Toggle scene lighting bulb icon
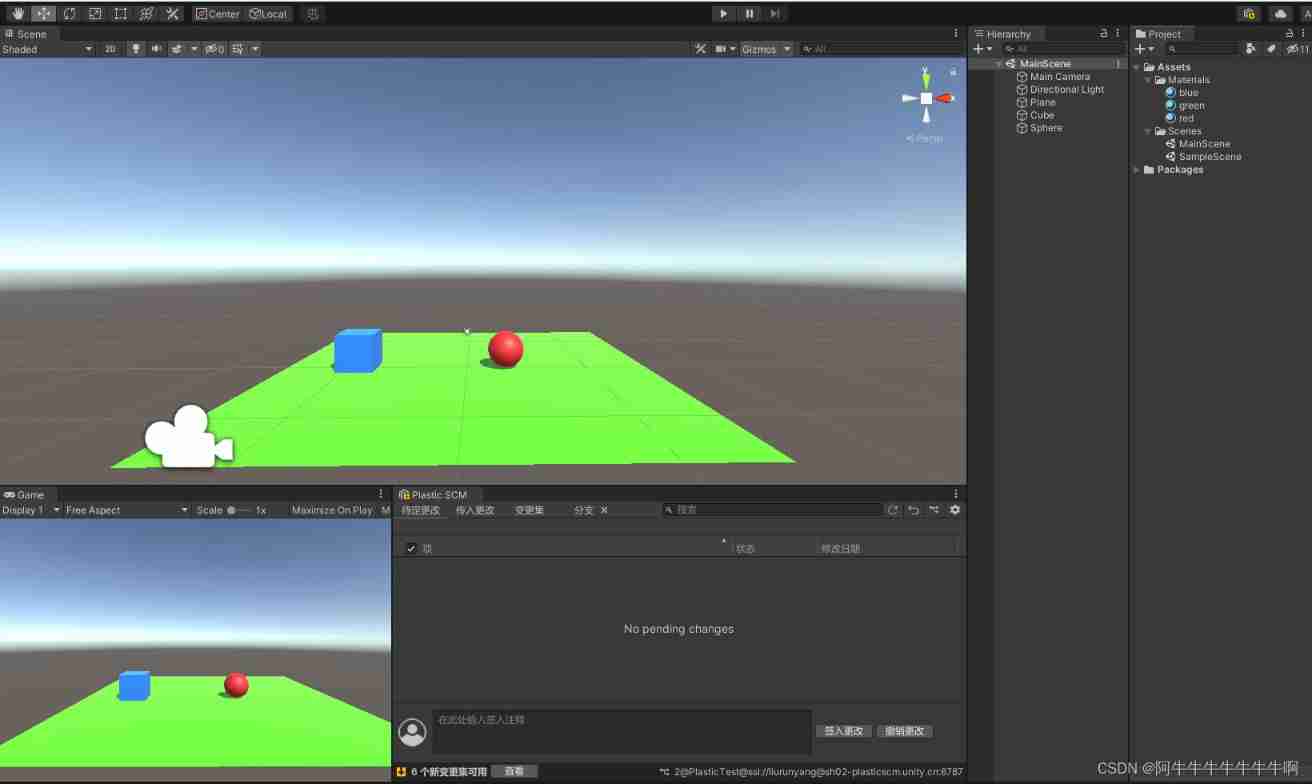This screenshot has height=784, width=1312. [x=136, y=49]
